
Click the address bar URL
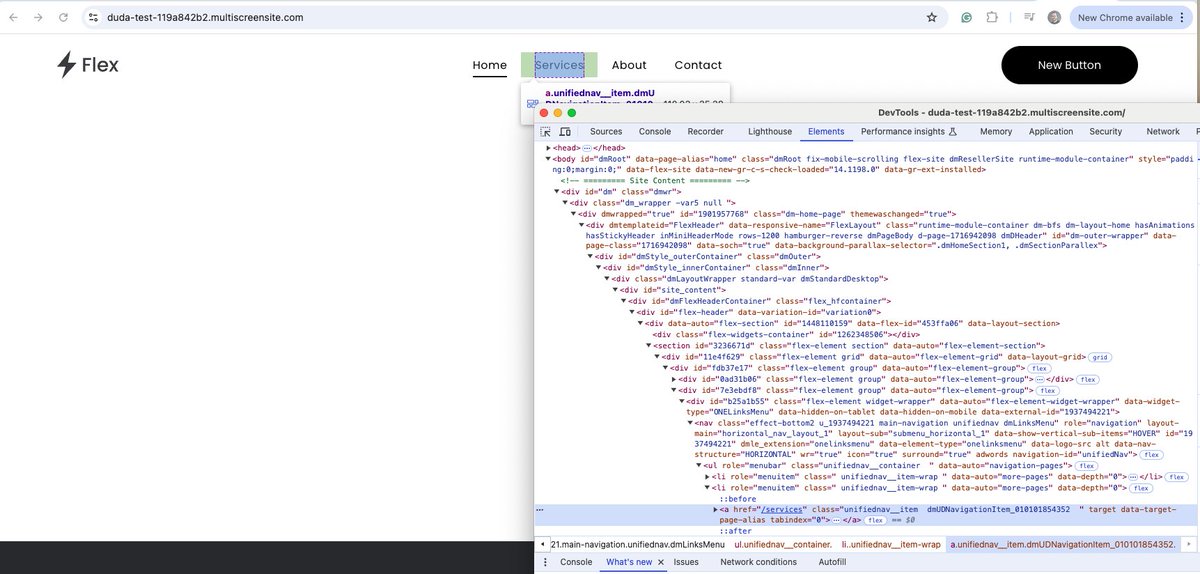tap(205, 17)
